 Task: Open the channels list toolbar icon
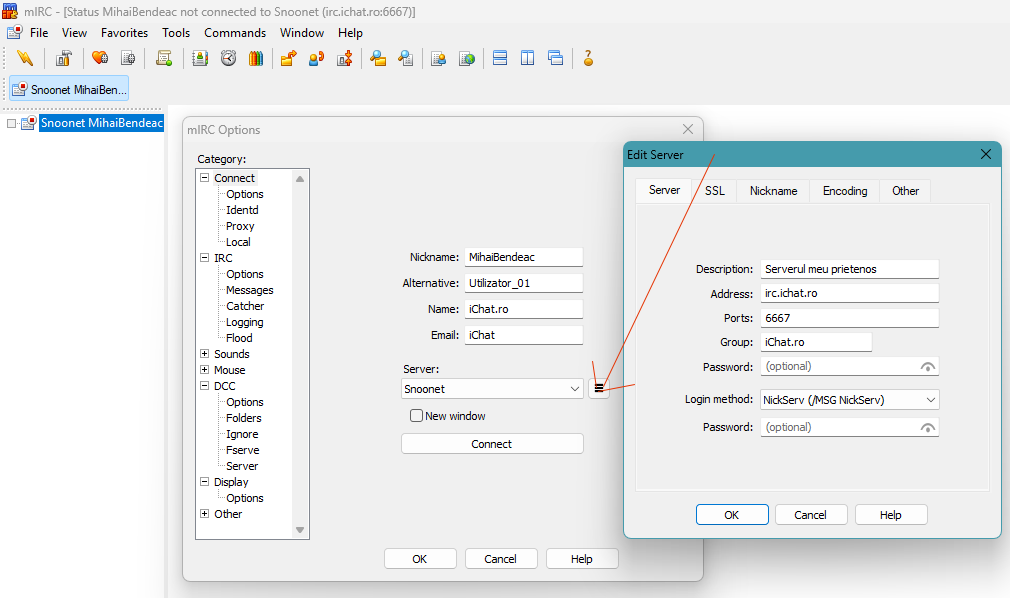click(x=128, y=58)
